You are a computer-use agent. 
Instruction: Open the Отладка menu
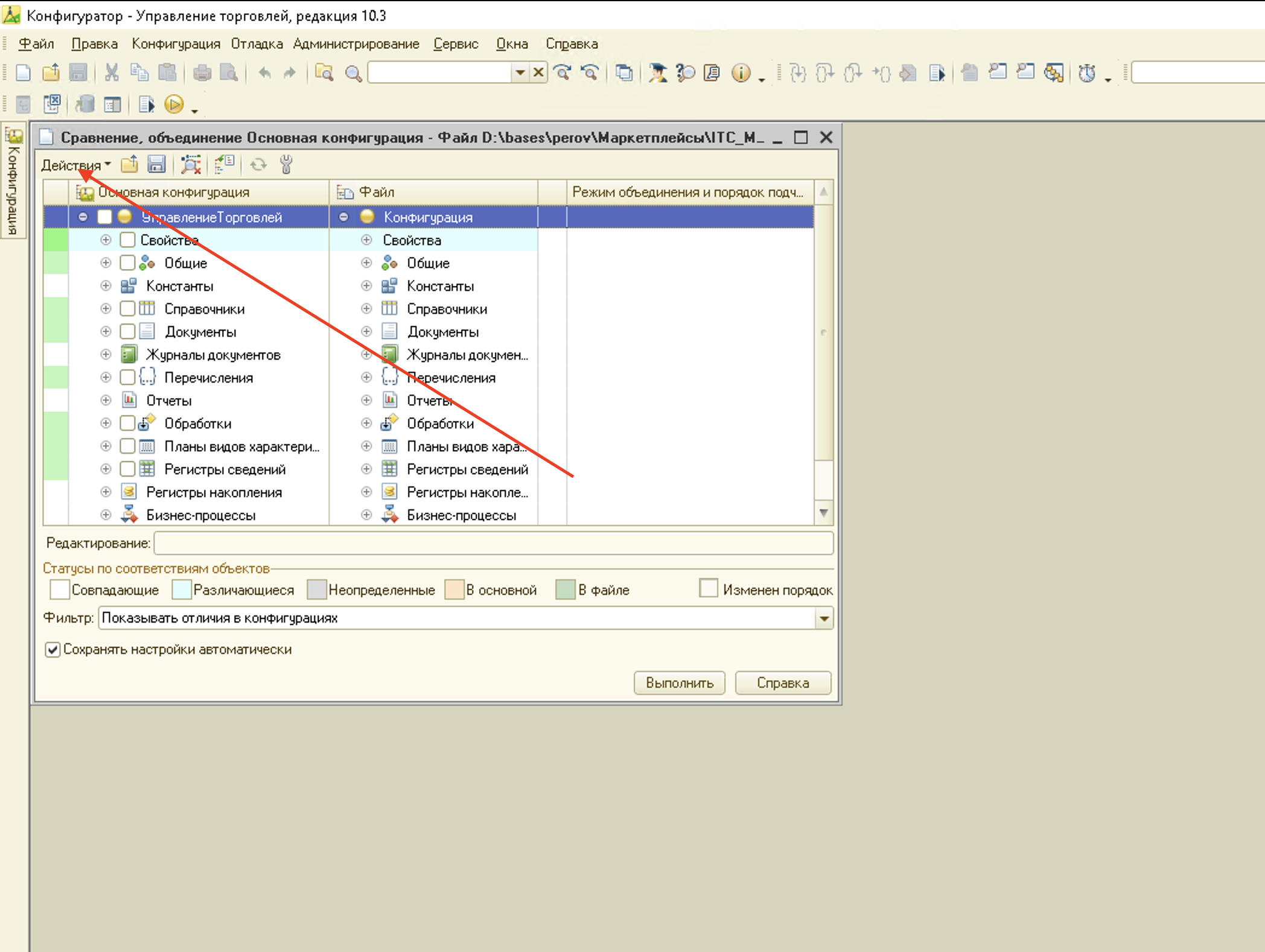pos(257,44)
